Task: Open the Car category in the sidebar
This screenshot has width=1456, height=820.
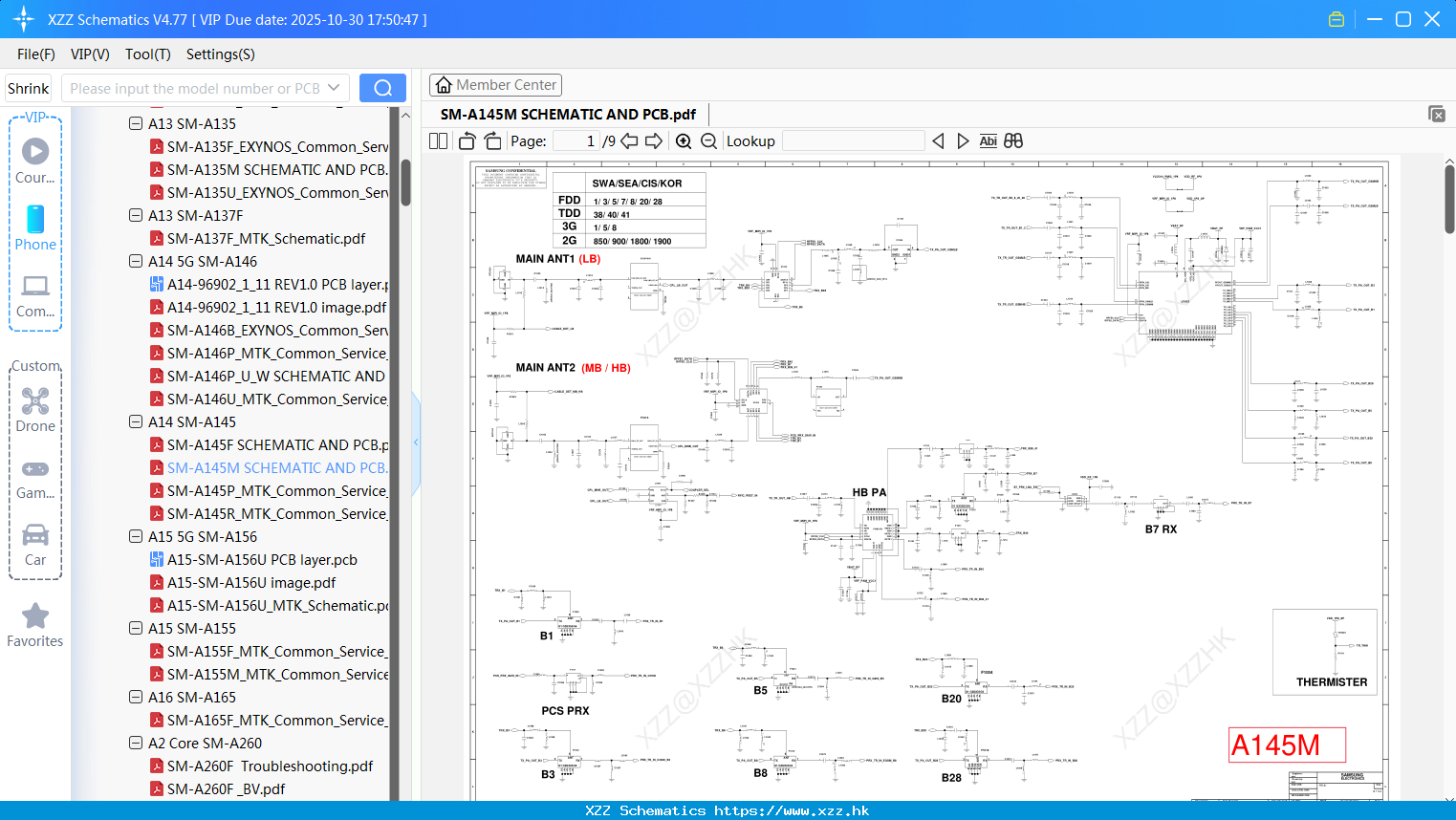Action: click(x=35, y=545)
